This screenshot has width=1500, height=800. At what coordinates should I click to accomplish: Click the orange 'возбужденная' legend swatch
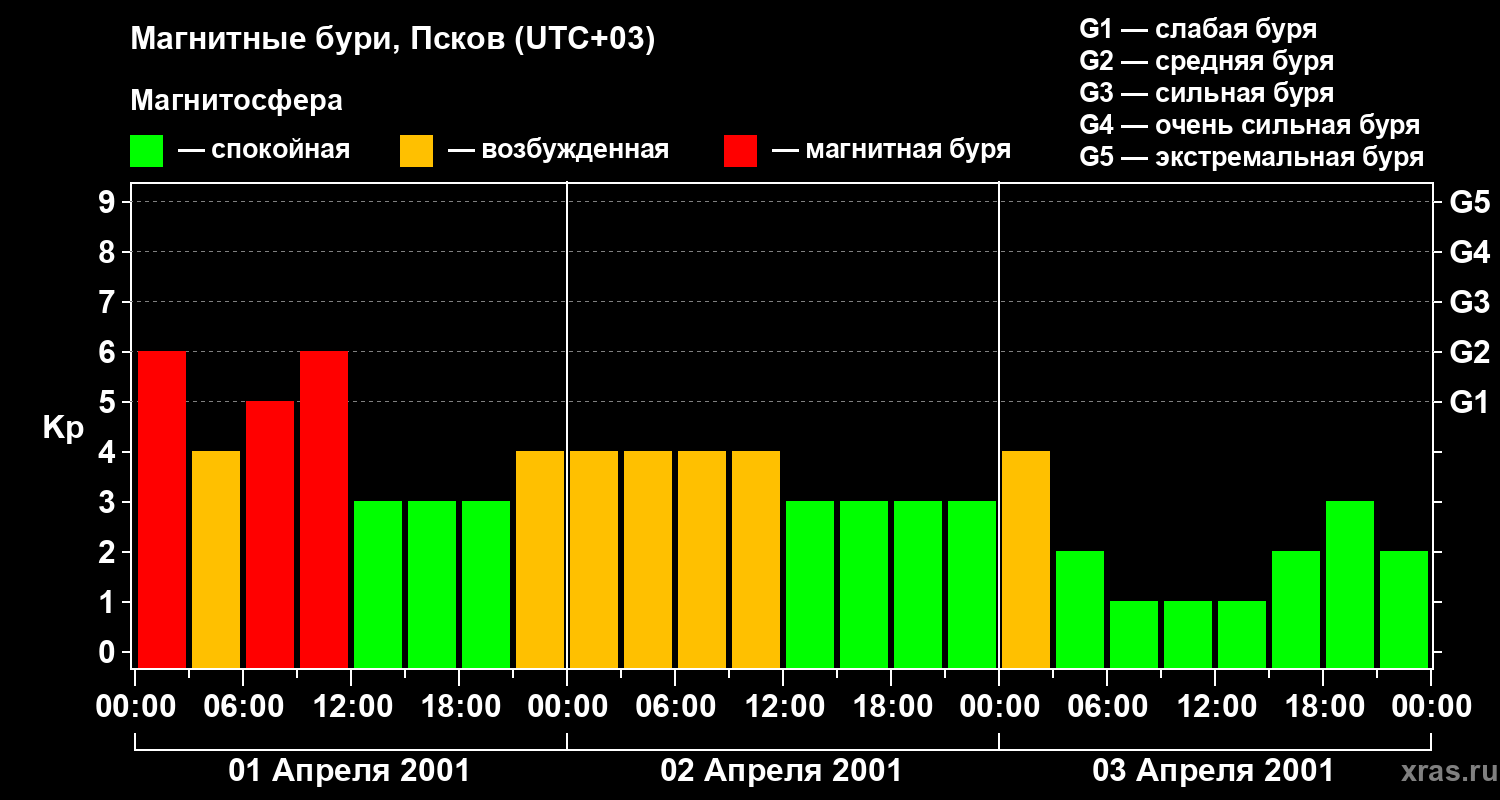point(416,151)
